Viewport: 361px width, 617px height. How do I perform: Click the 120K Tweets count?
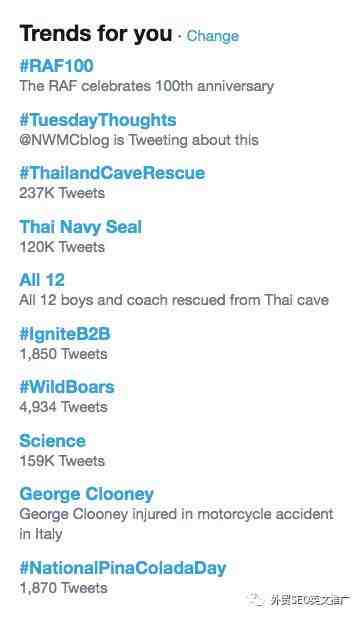tap(62, 247)
